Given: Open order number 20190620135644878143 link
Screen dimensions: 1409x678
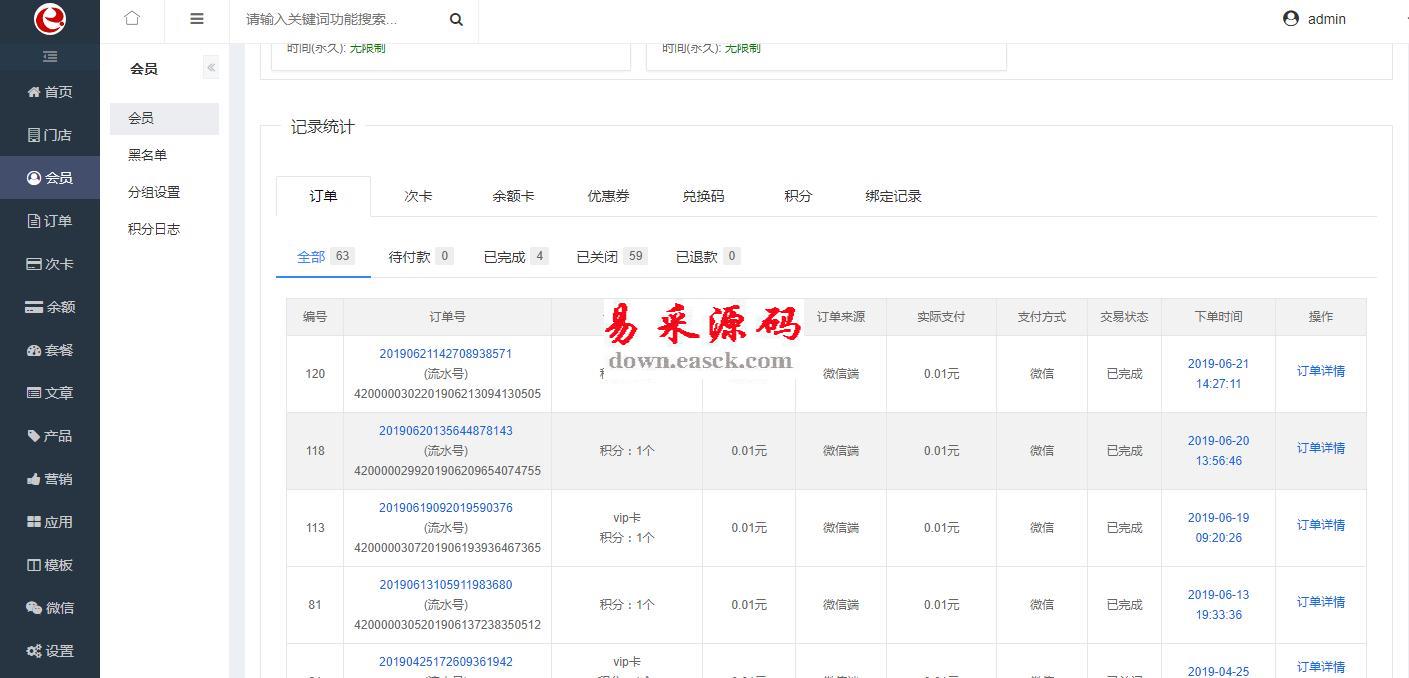Looking at the screenshot, I should [445, 431].
